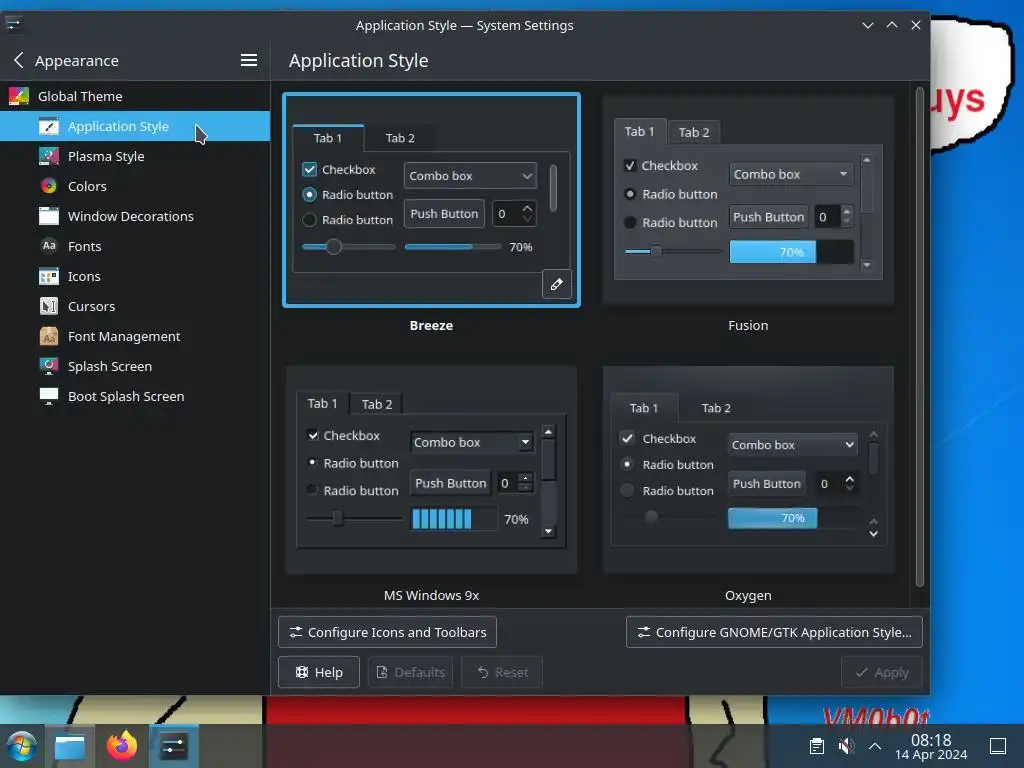
Task: Select the Oxygen style label
Action: 748,596
